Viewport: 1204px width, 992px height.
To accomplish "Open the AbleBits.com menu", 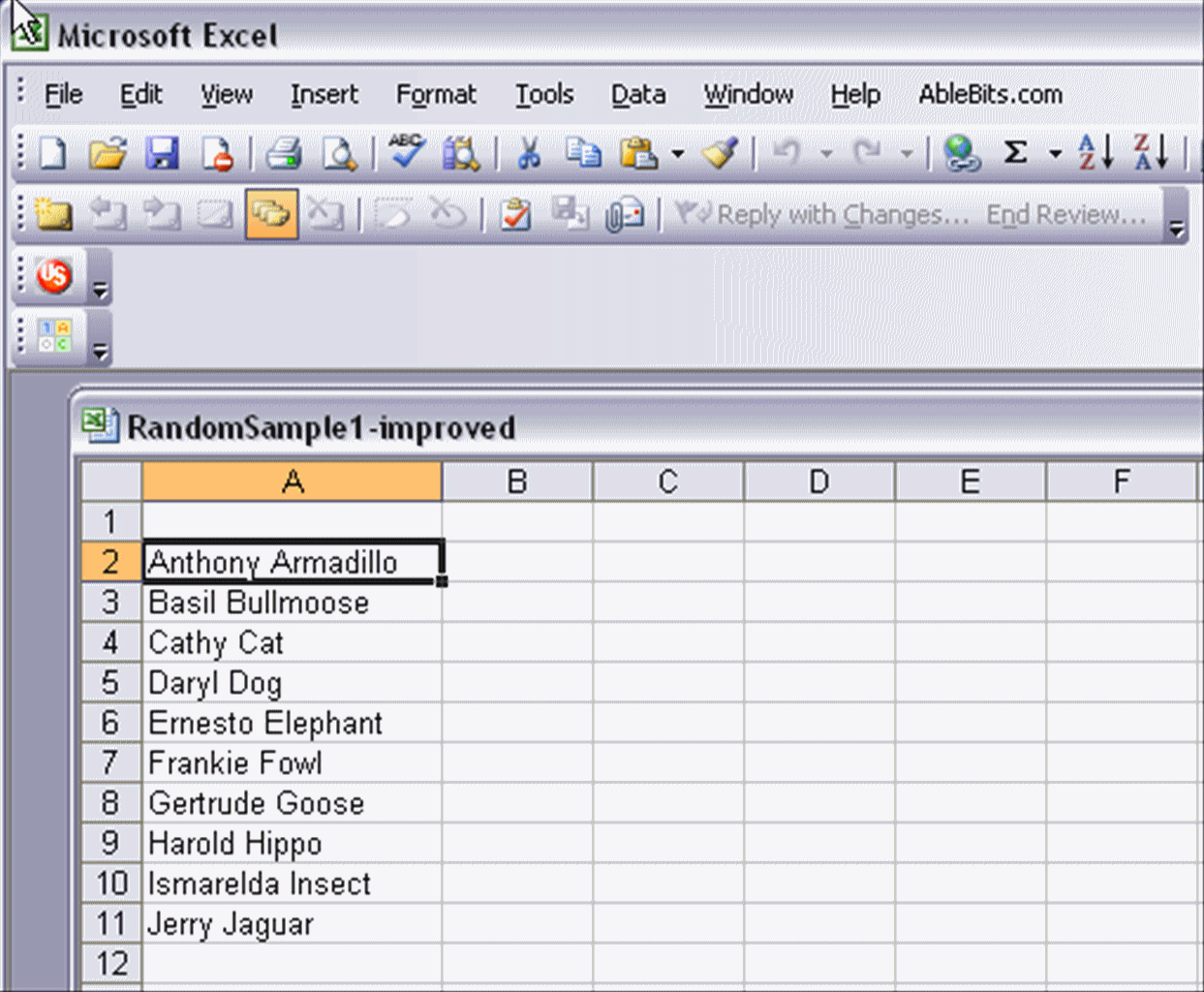I will click(989, 94).
